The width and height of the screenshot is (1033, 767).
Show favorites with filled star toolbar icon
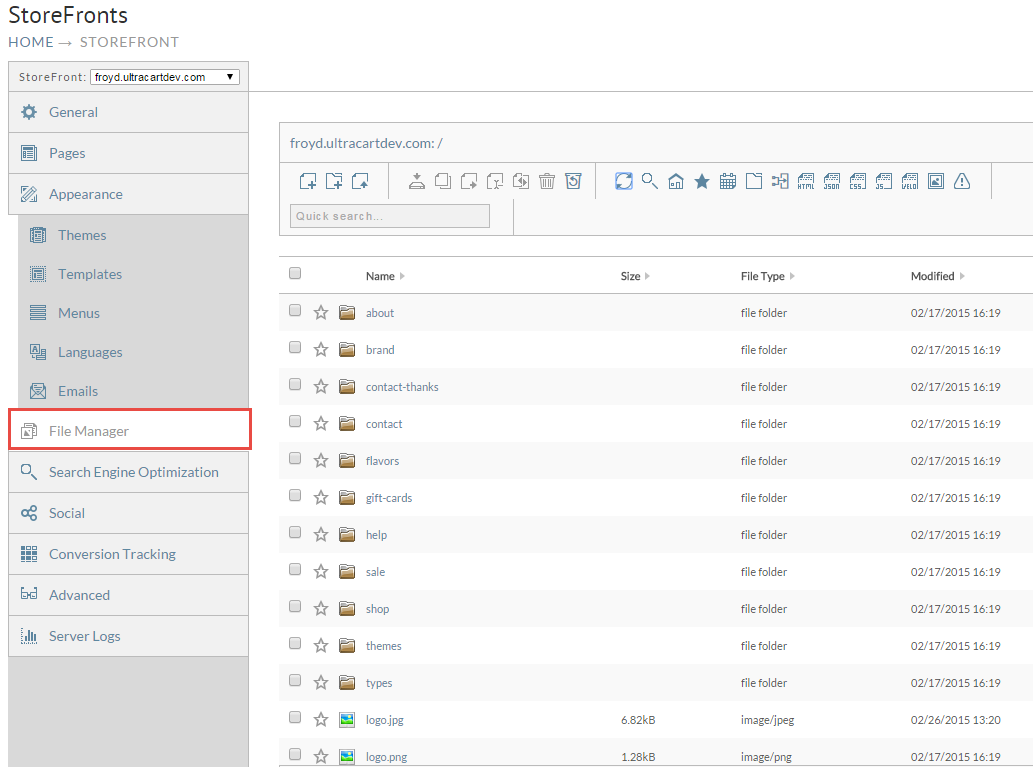coord(702,181)
